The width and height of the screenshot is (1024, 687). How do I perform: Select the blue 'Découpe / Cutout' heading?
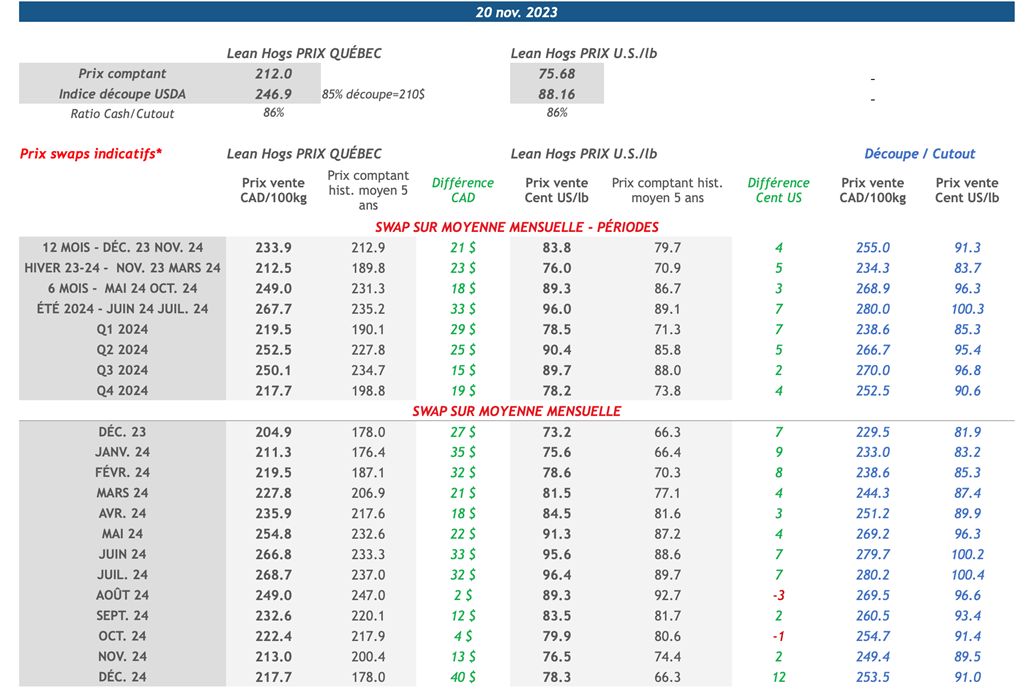click(919, 154)
